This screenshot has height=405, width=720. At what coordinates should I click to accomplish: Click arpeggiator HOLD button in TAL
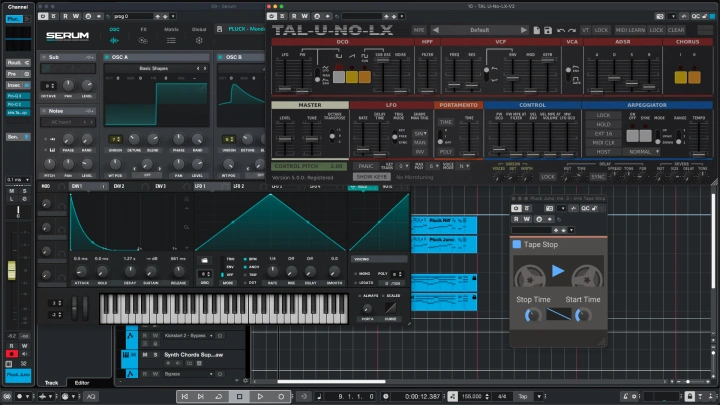click(x=603, y=124)
